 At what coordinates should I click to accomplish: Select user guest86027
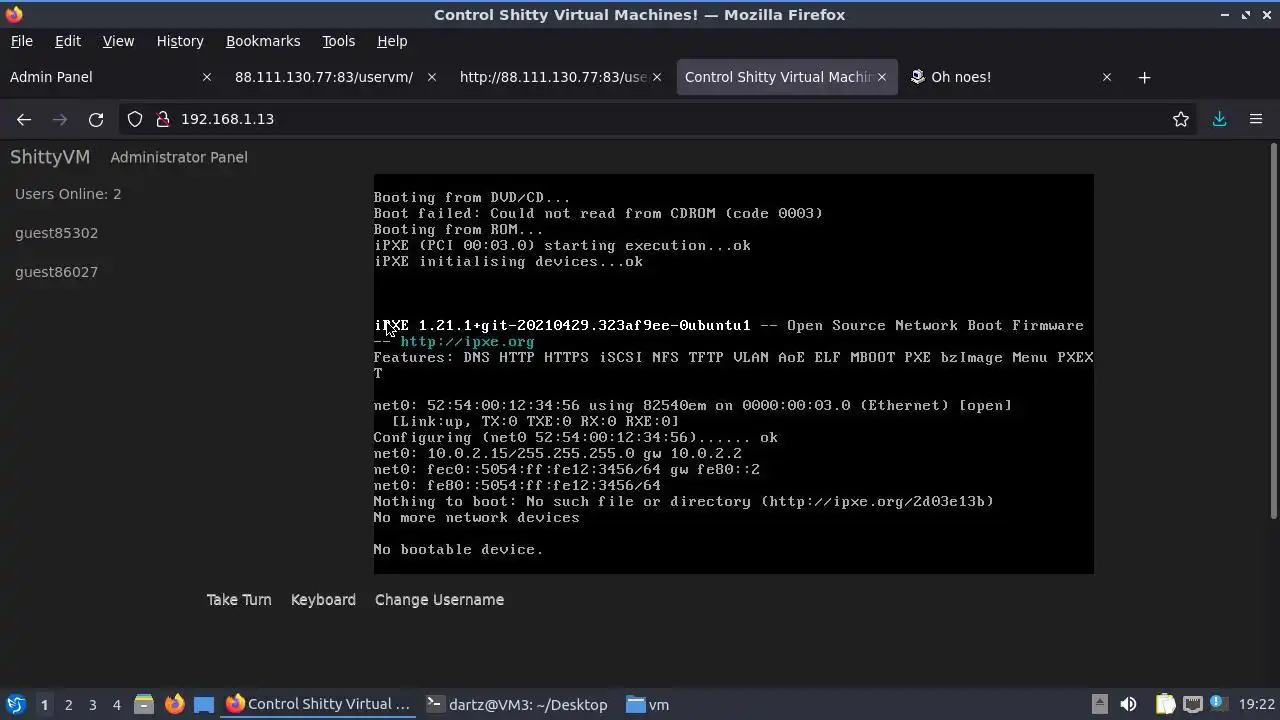tap(56, 272)
